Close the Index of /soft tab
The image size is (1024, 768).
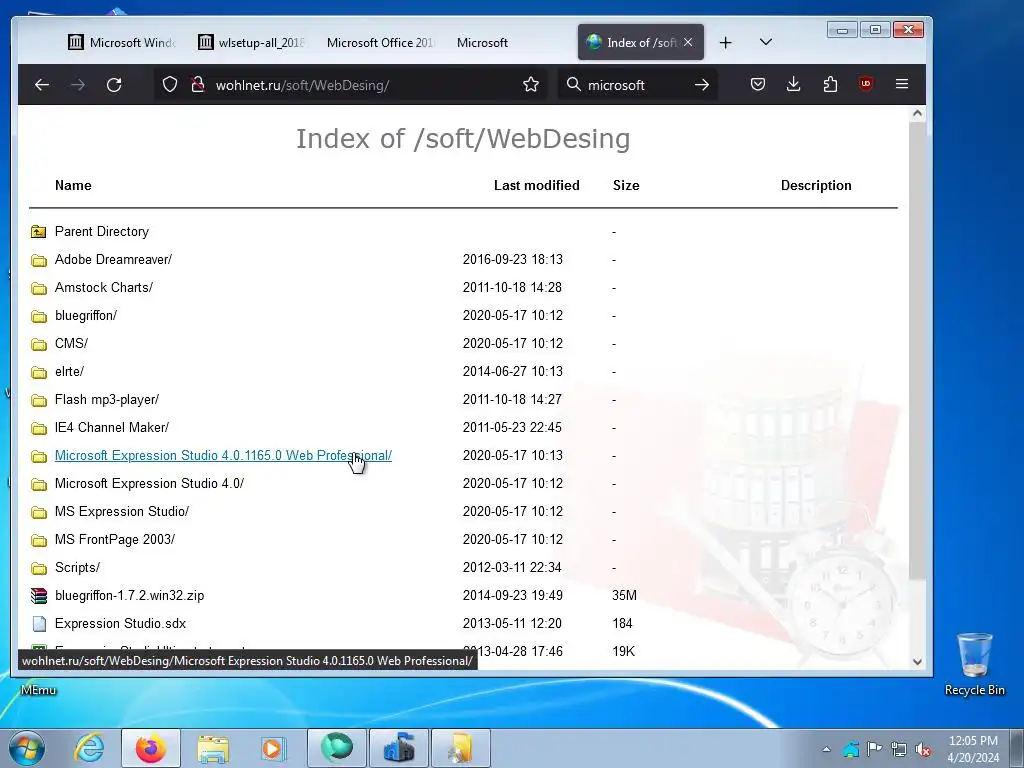(688, 42)
